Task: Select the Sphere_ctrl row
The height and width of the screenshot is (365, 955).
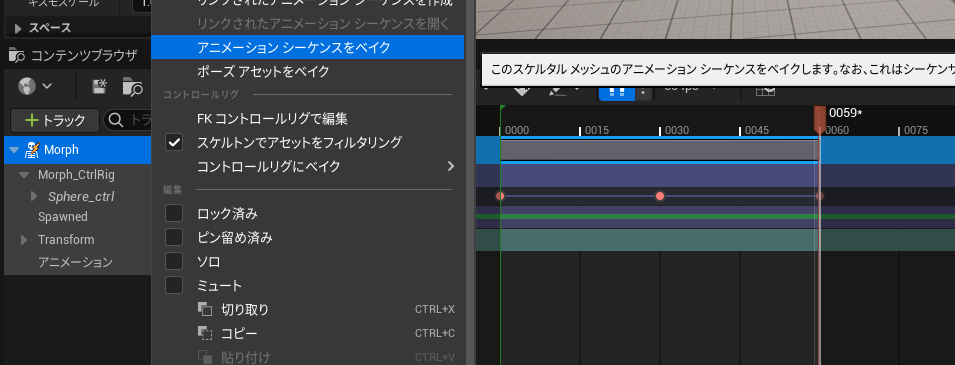Action: pos(77,197)
